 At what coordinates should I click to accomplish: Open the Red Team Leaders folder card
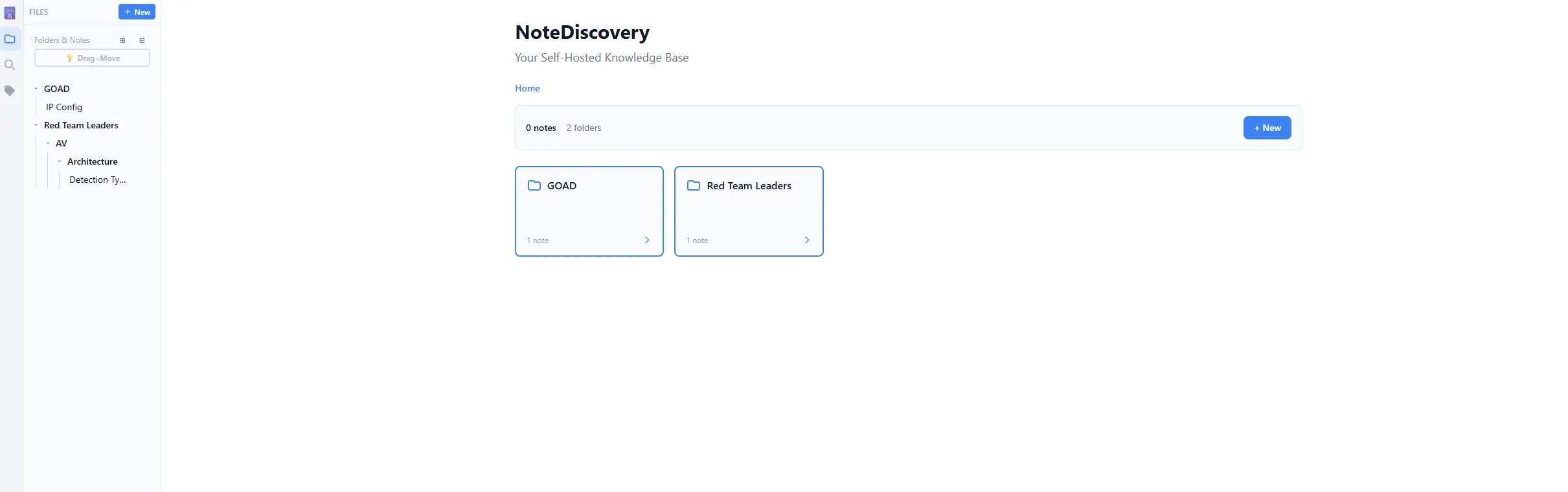pos(749,211)
